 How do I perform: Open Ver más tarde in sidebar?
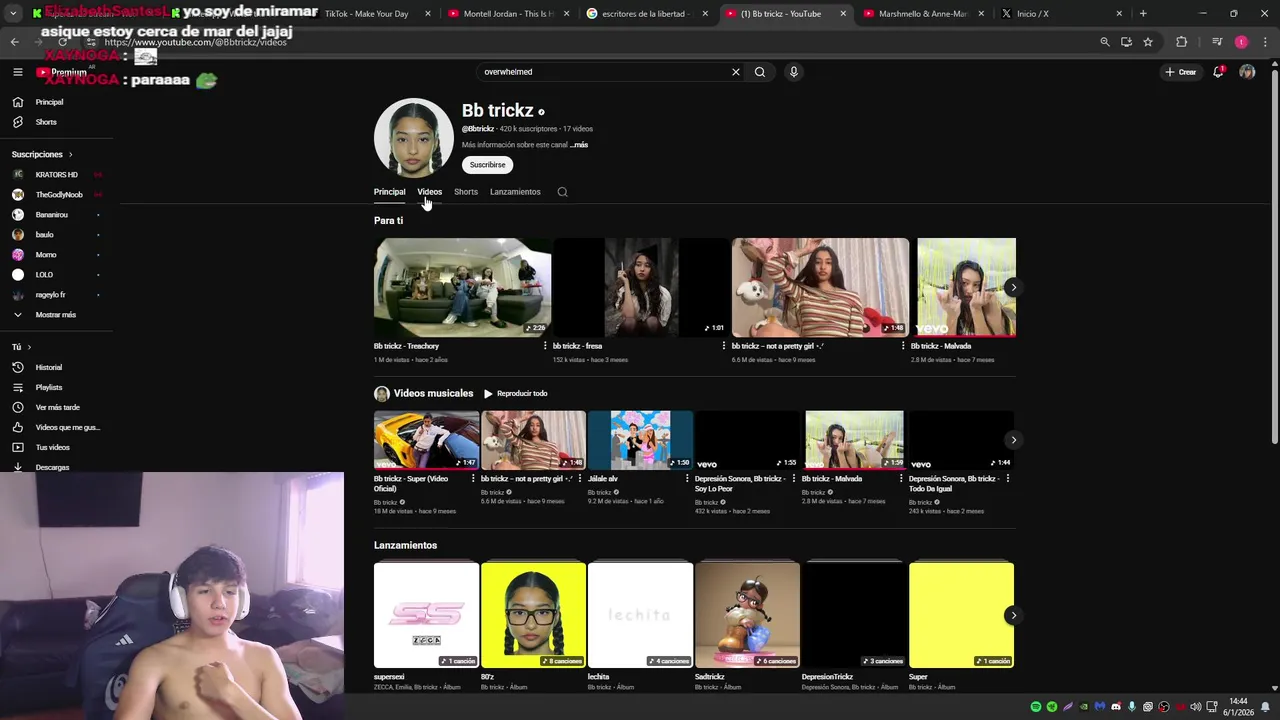[x=55, y=407]
